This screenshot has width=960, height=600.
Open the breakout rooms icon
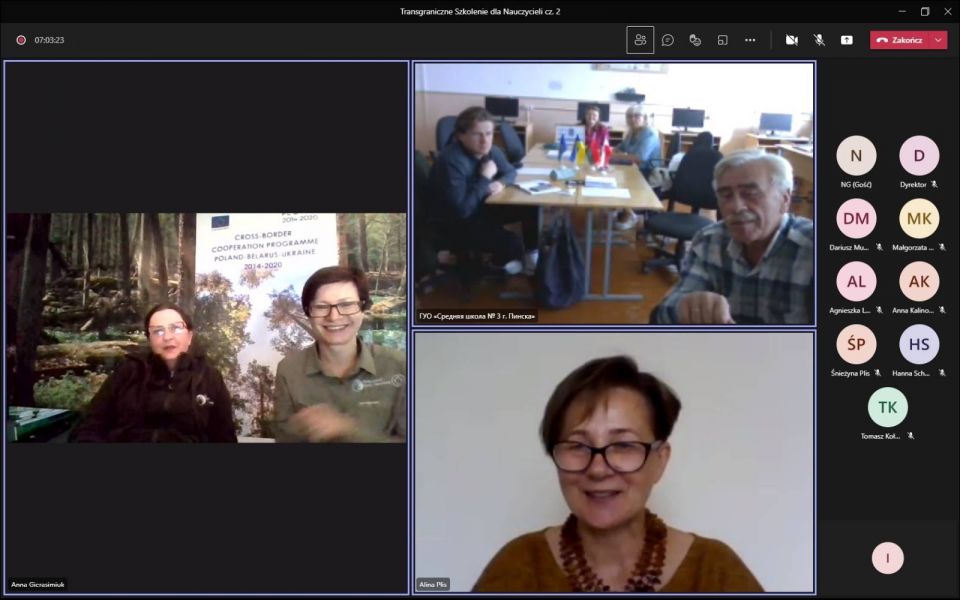click(x=722, y=40)
